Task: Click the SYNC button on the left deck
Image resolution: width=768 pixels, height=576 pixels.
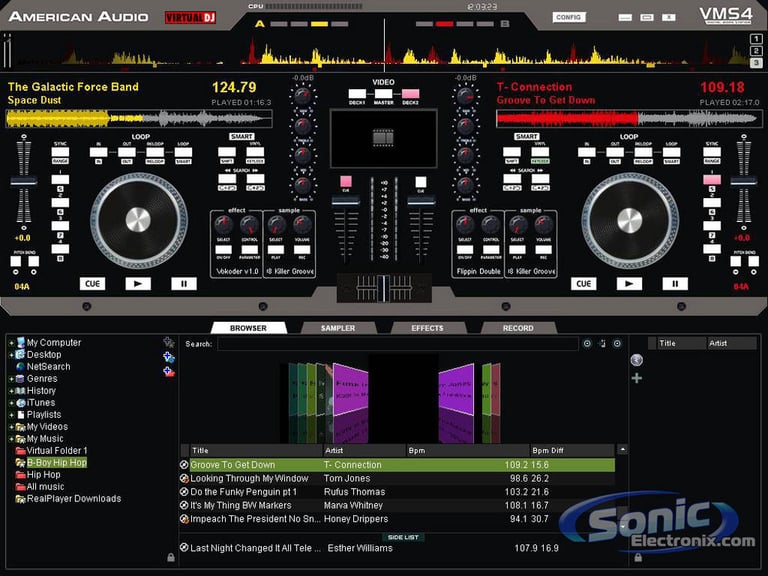Action: point(60,152)
